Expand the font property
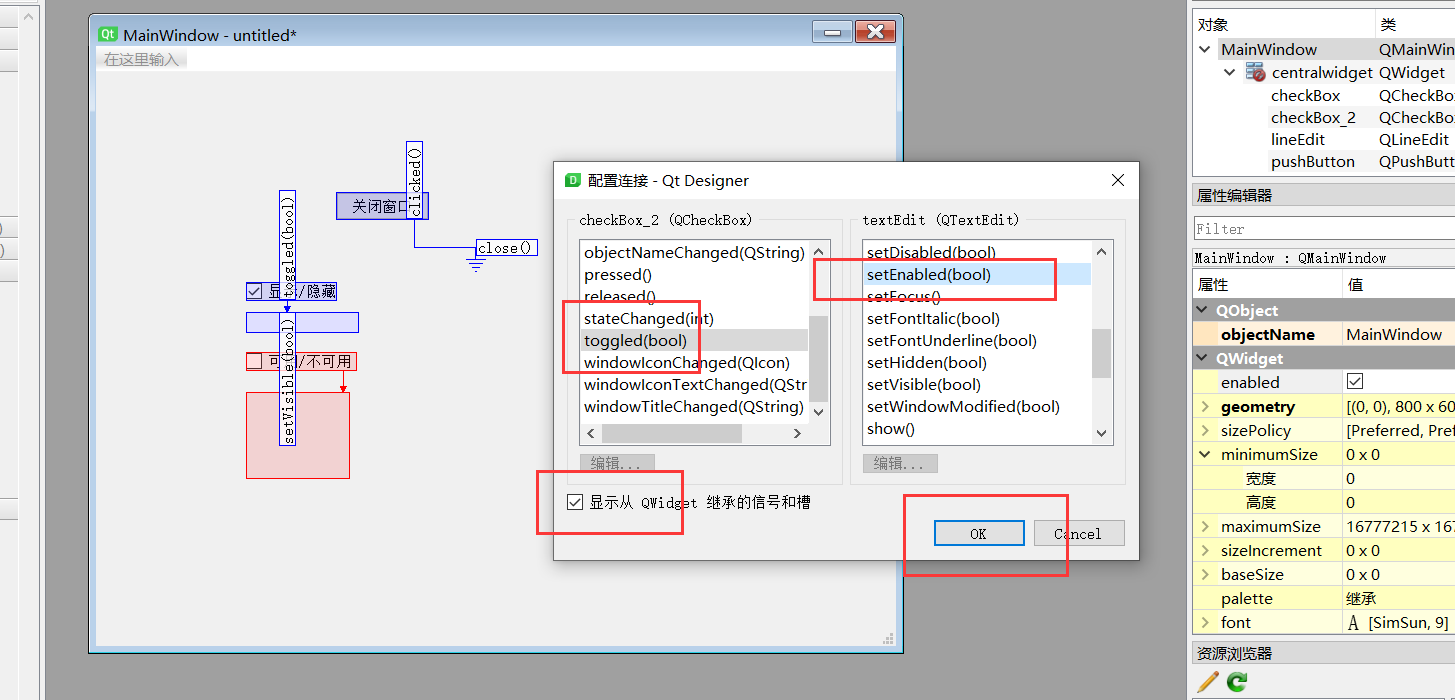This screenshot has height=700, width=1455. click(x=1206, y=622)
